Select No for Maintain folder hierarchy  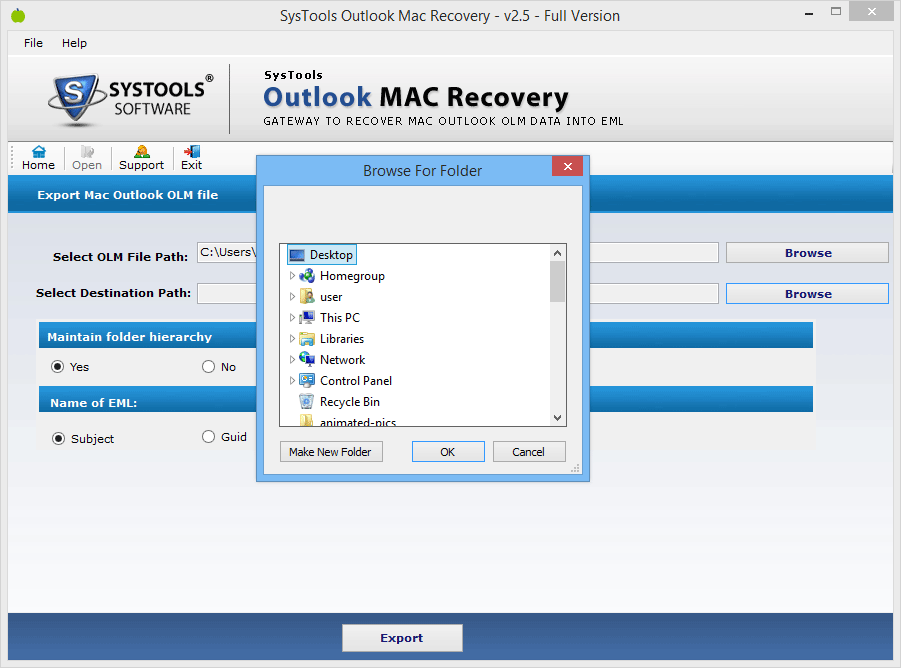[x=208, y=366]
